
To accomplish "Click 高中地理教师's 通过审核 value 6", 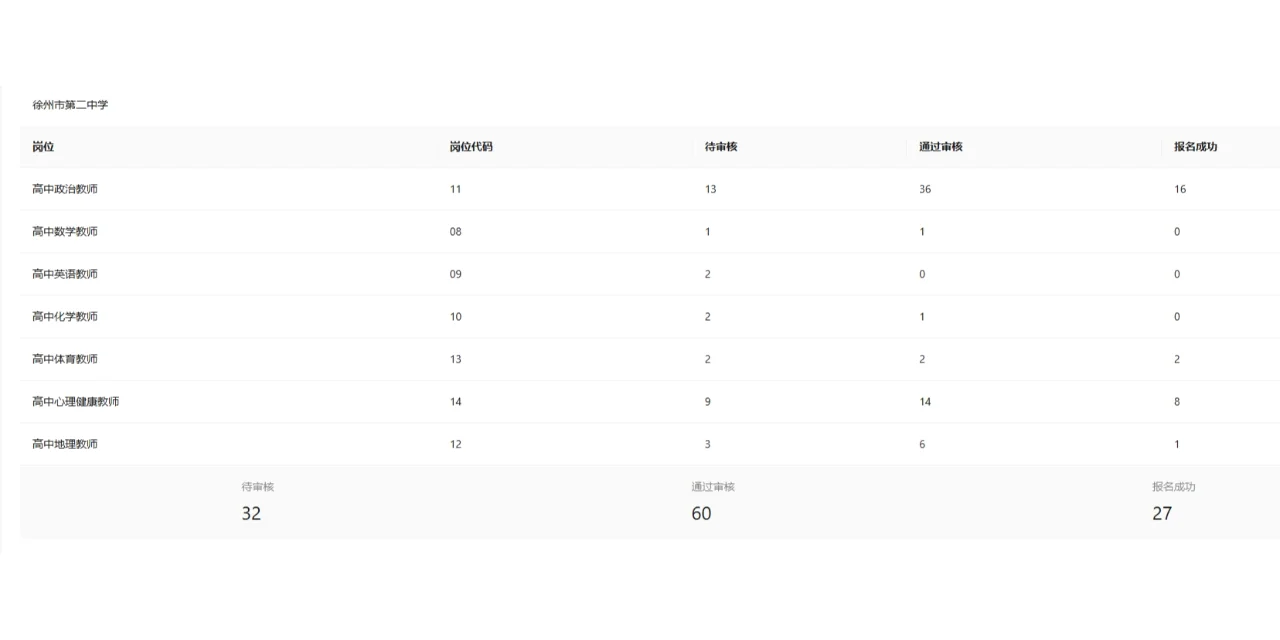I will coord(922,444).
